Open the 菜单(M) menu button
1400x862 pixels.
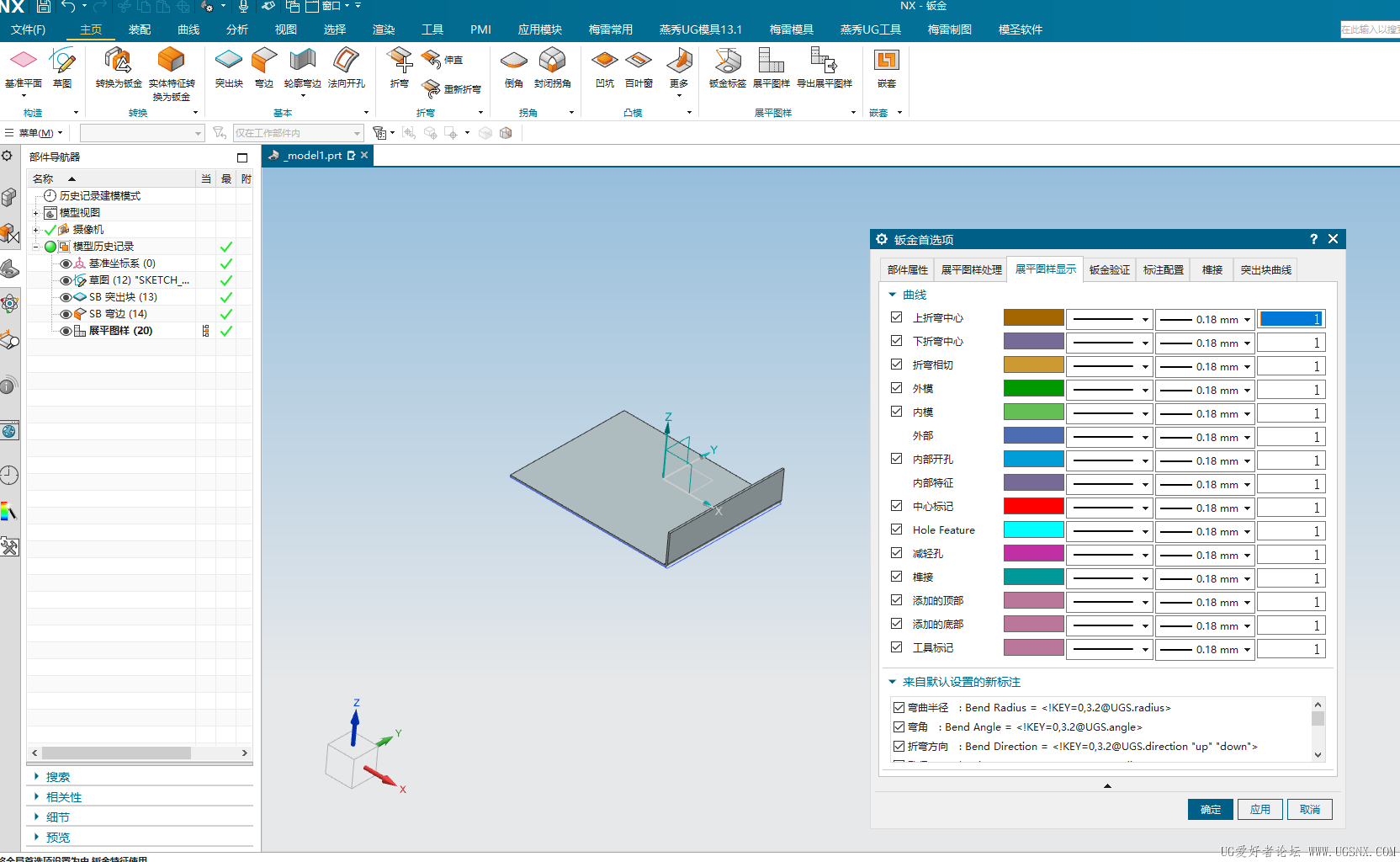click(34, 133)
